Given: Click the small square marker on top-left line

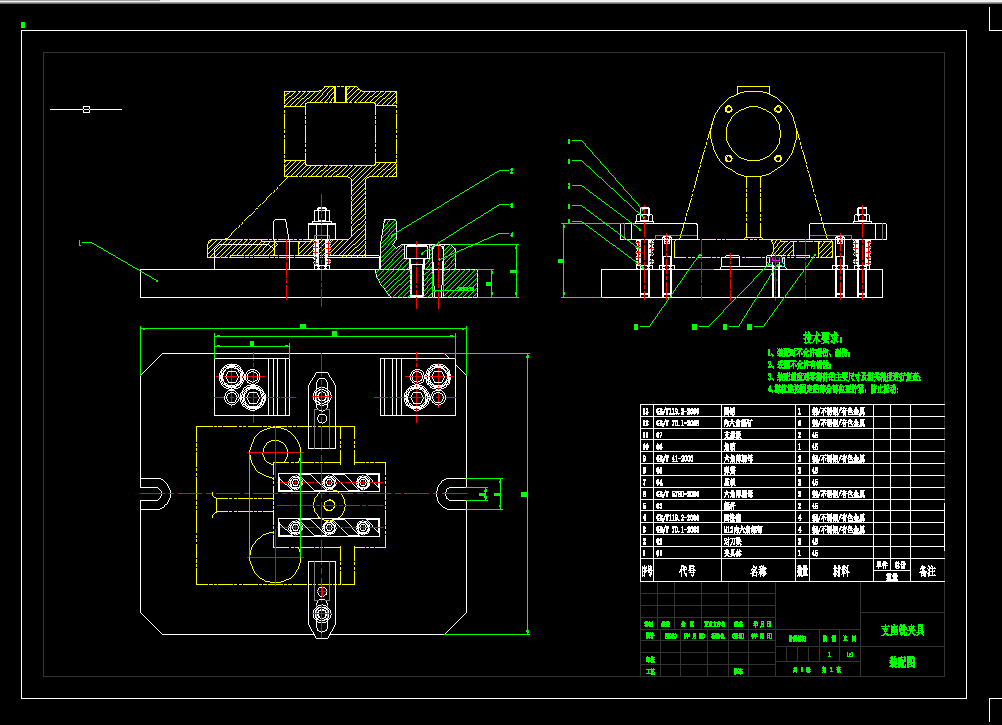Looking at the screenshot, I should pos(86,110).
